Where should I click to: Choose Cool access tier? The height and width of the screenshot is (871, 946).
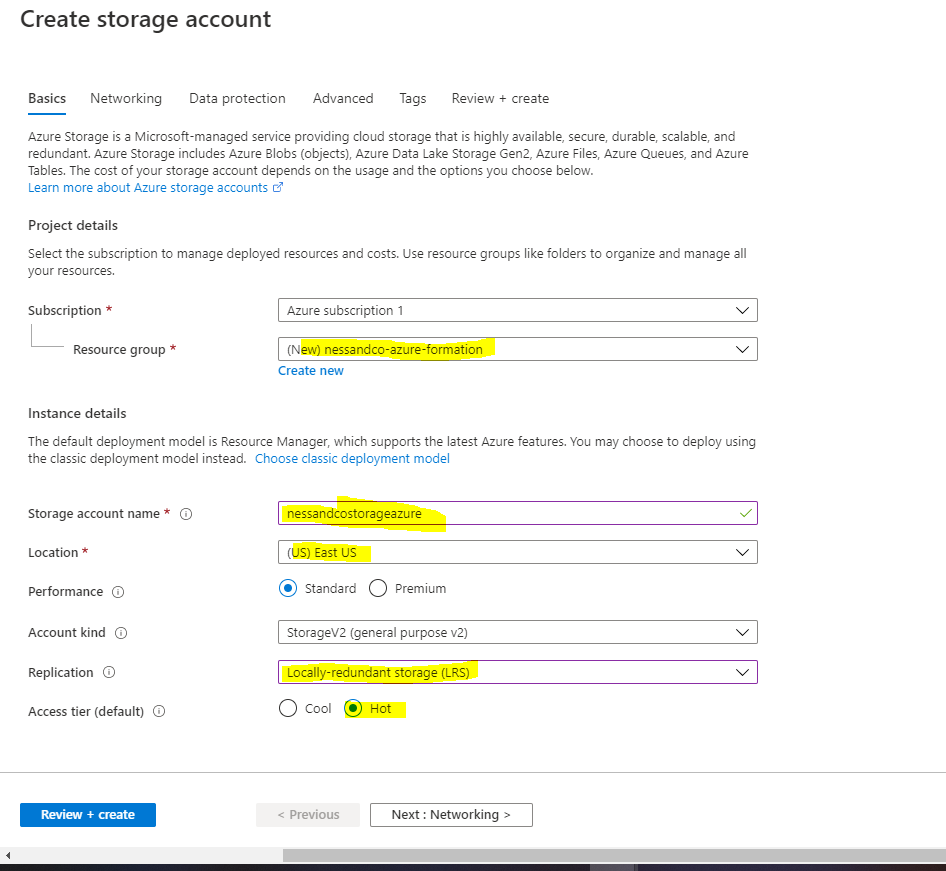tap(288, 708)
